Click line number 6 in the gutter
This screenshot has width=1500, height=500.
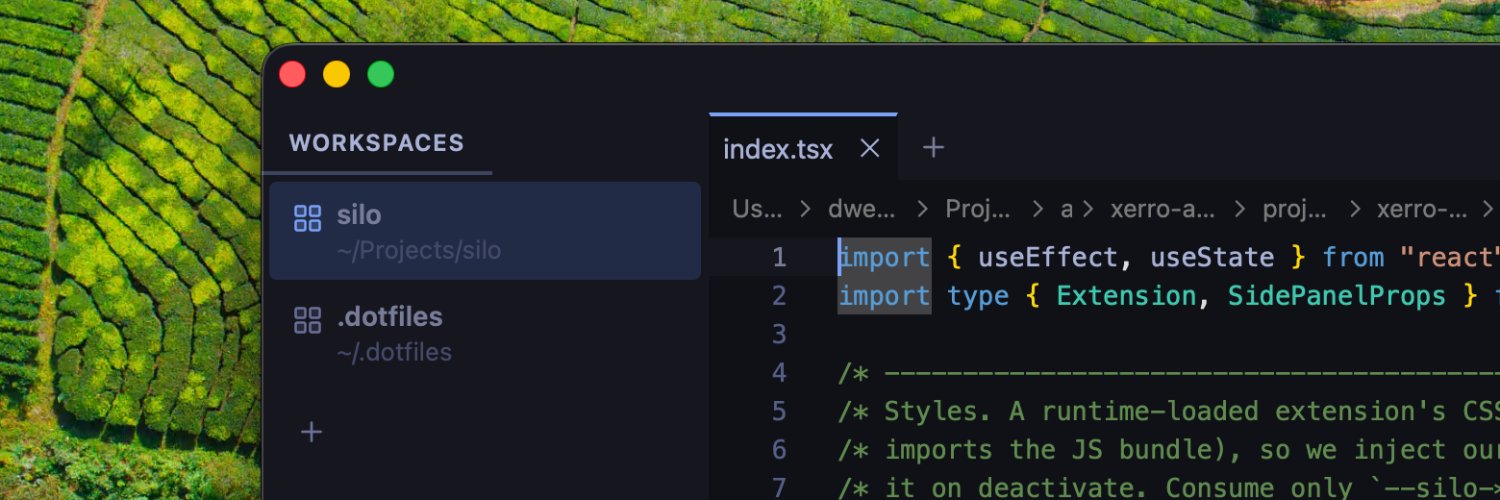coord(779,450)
